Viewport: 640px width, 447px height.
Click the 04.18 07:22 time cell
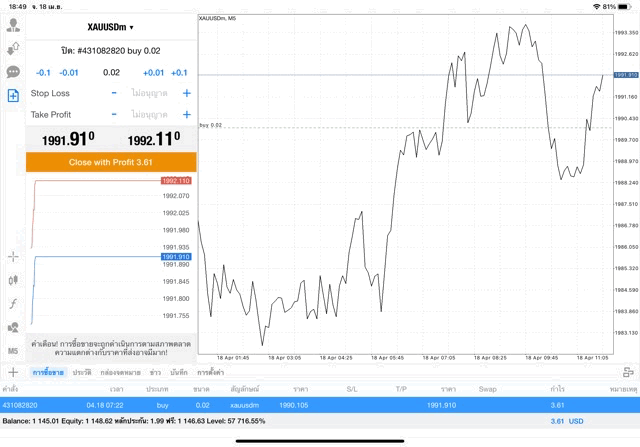[105, 405]
